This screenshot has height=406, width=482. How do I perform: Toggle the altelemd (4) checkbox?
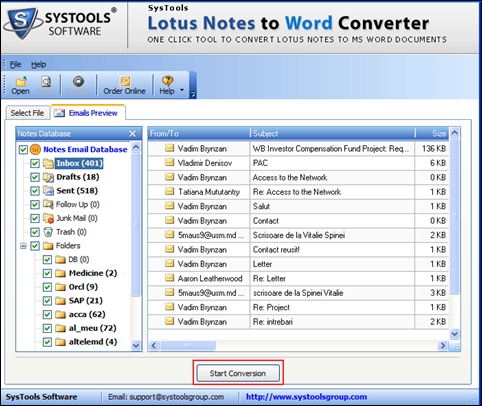pyautogui.click(x=47, y=342)
